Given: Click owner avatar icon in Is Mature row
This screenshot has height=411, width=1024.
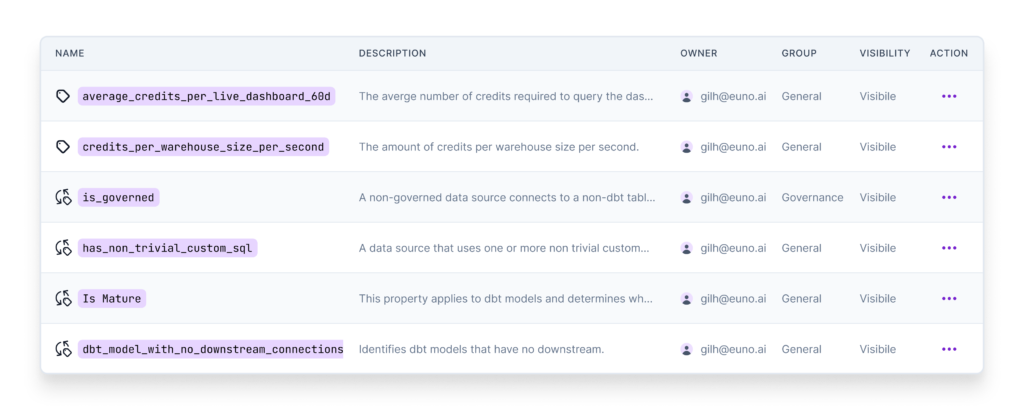Looking at the screenshot, I should [x=686, y=299].
